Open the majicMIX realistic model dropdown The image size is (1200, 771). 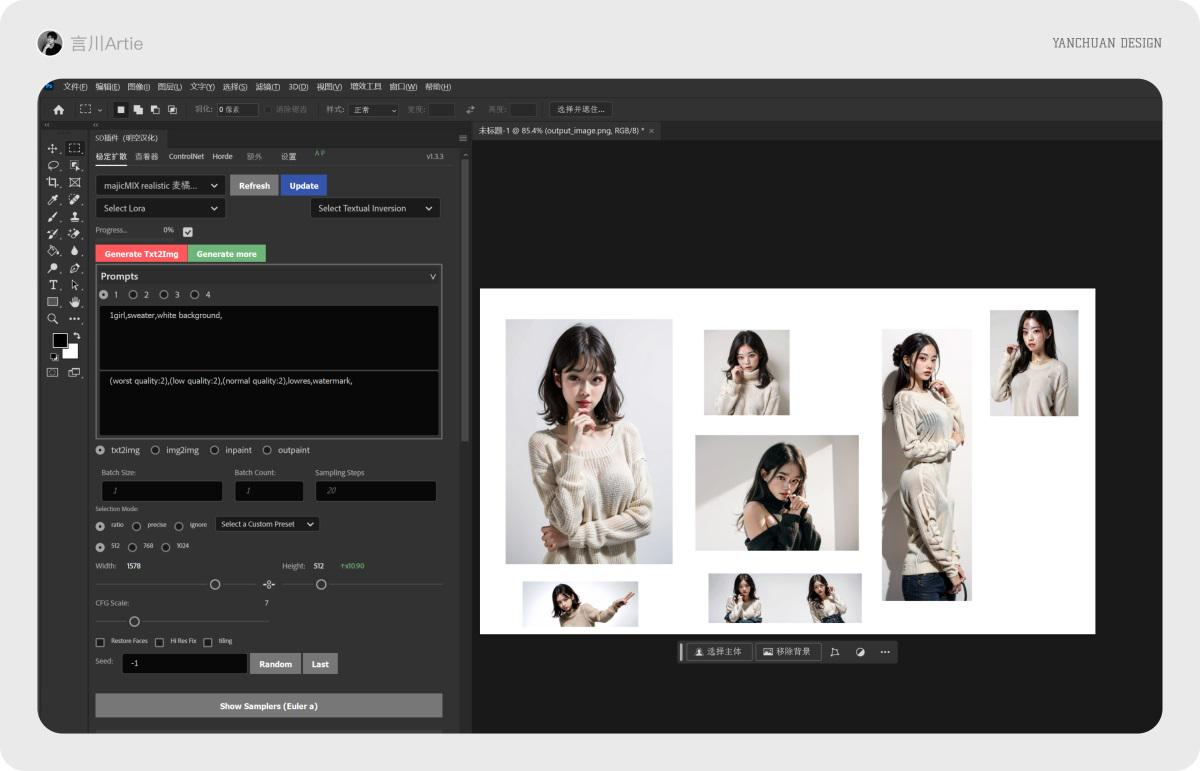point(160,185)
